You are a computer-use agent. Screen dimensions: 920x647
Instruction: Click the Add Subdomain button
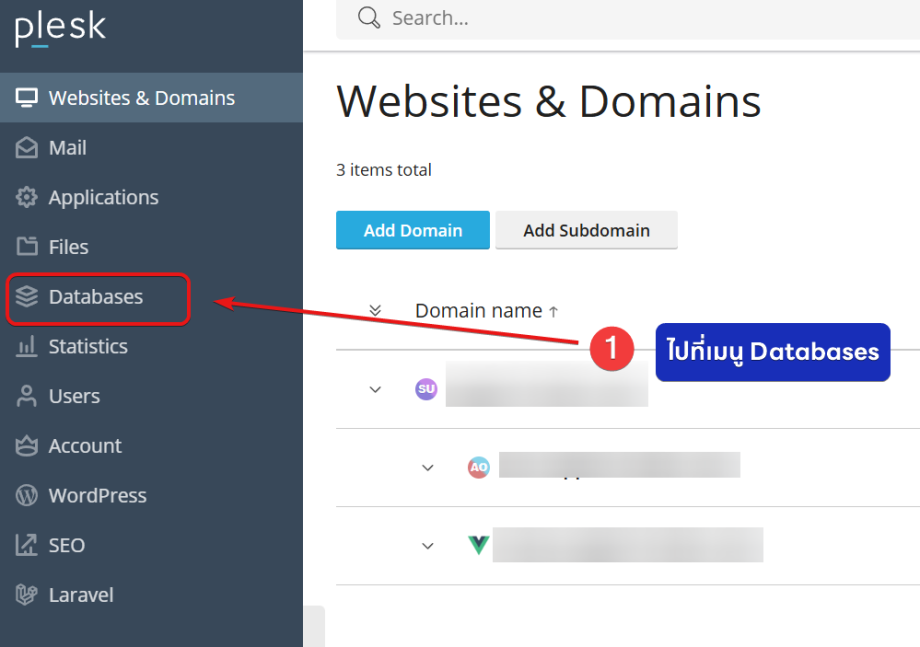[x=587, y=230]
